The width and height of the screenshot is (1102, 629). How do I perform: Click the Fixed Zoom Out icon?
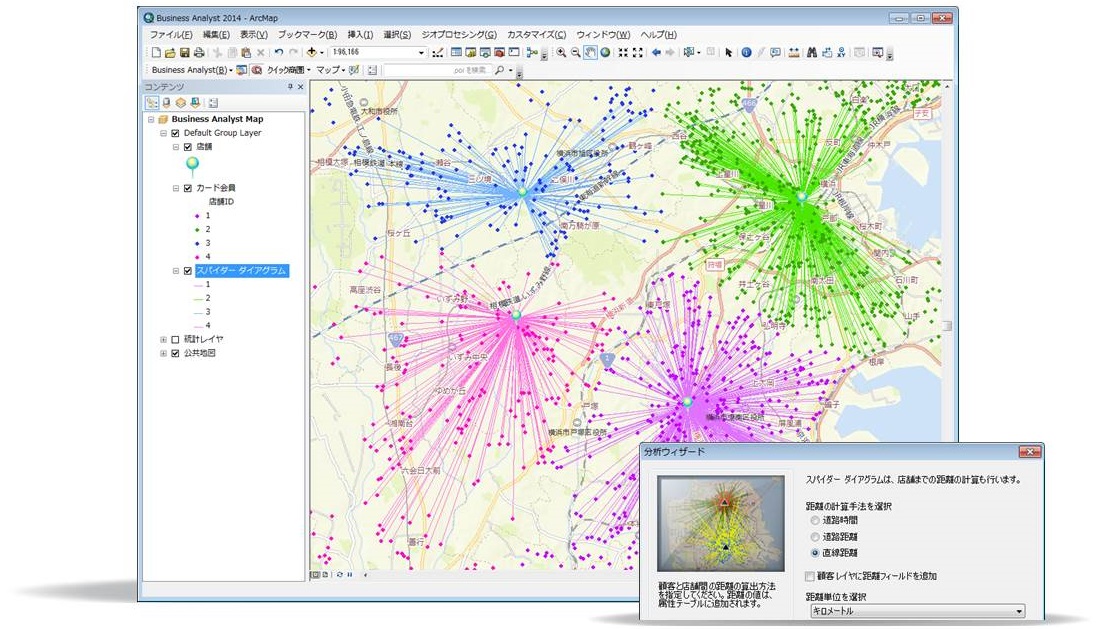tap(637, 53)
